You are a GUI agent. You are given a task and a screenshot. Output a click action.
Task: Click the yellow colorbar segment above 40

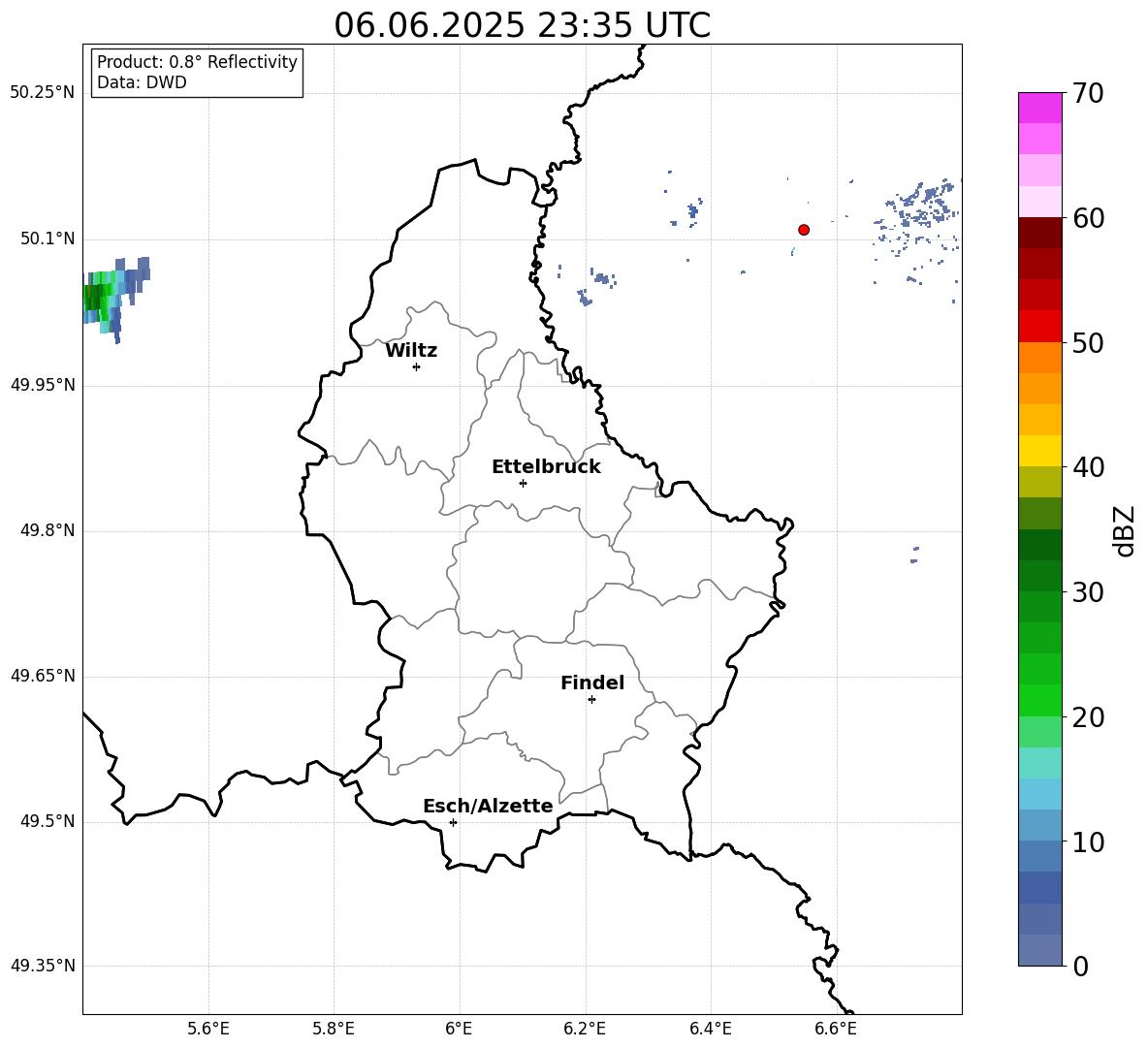1039,451
